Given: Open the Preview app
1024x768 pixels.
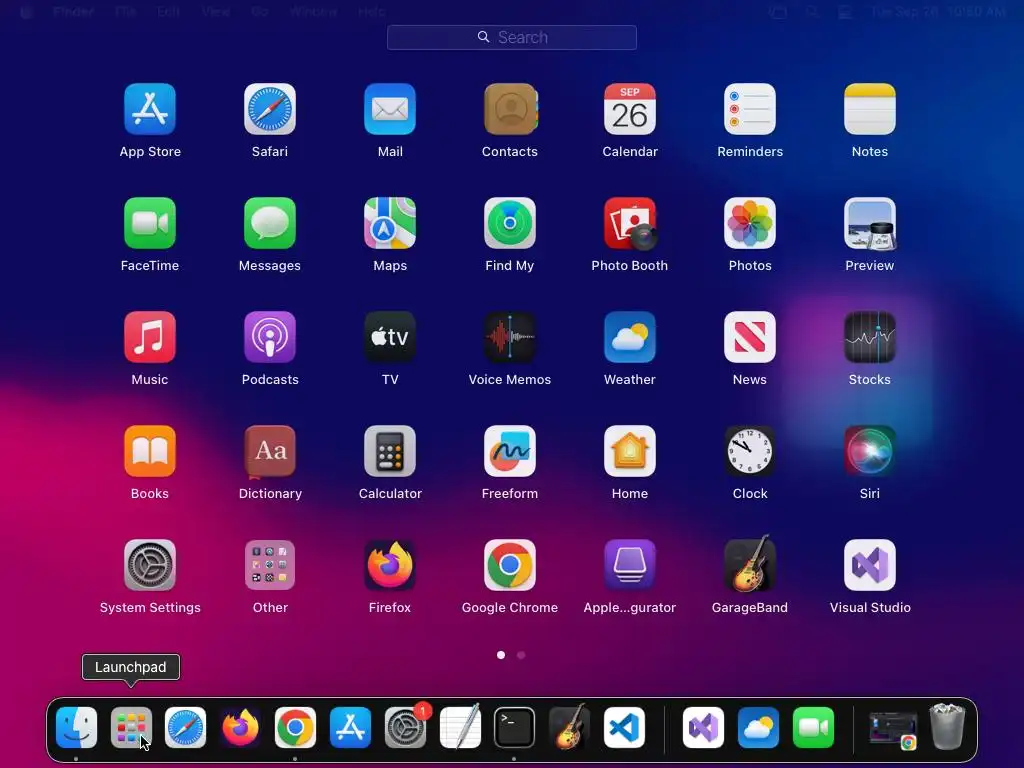Looking at the screenshot, I should pyautogui.click(x=870, y=223).
